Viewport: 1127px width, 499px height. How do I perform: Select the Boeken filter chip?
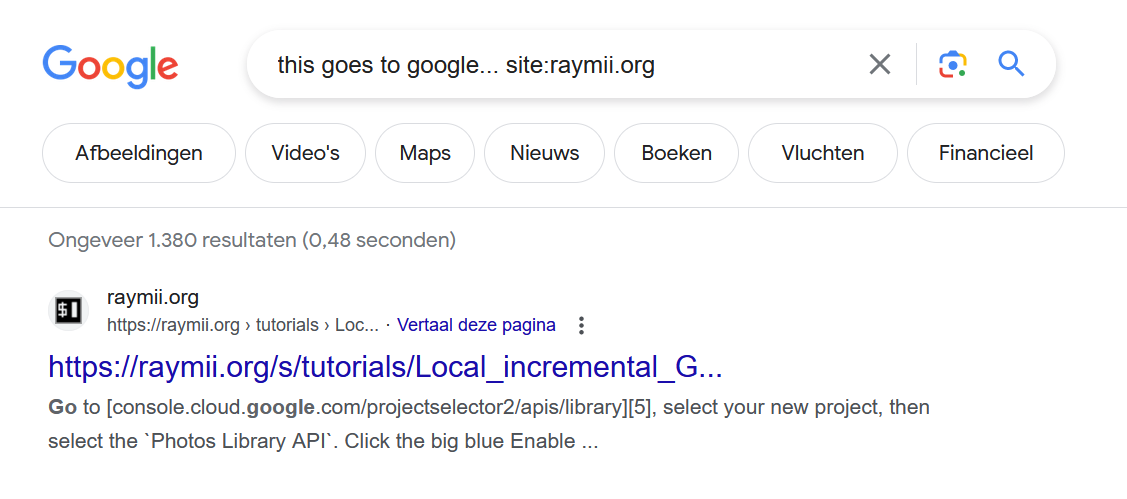point(676,153)
